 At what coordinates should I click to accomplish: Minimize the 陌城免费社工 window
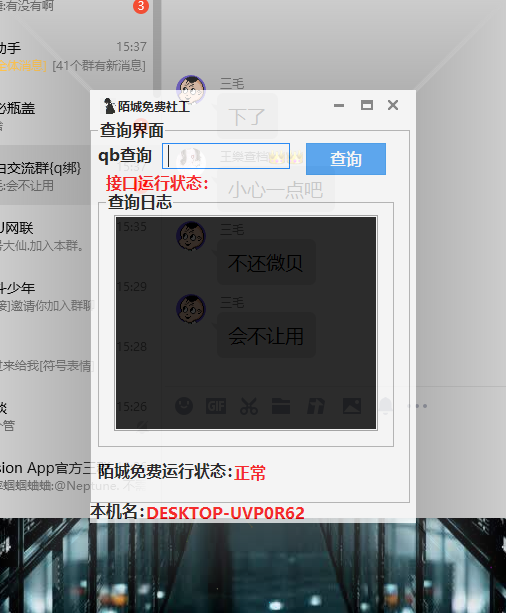click(x=339, y=105)
